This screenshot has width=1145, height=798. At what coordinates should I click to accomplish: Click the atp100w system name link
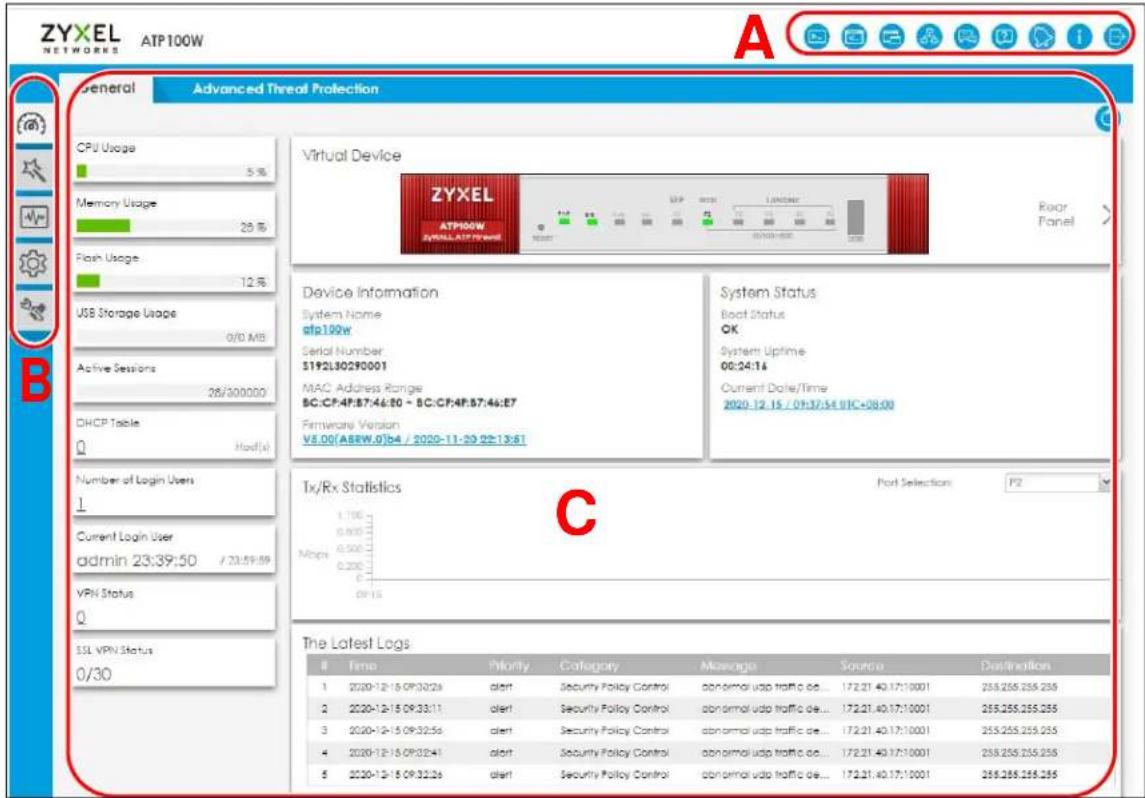tap(326, 329)
